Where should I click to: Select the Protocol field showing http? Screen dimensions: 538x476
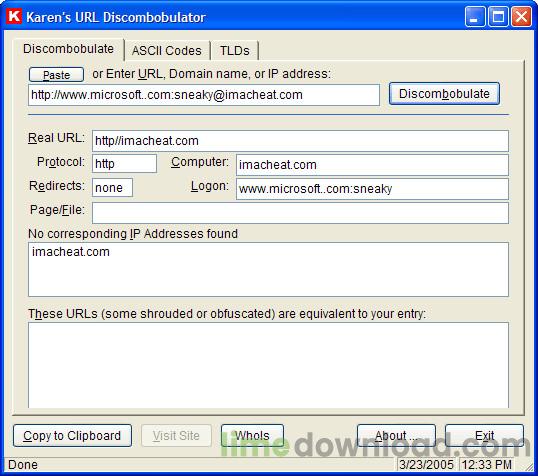tap(124, 163)
